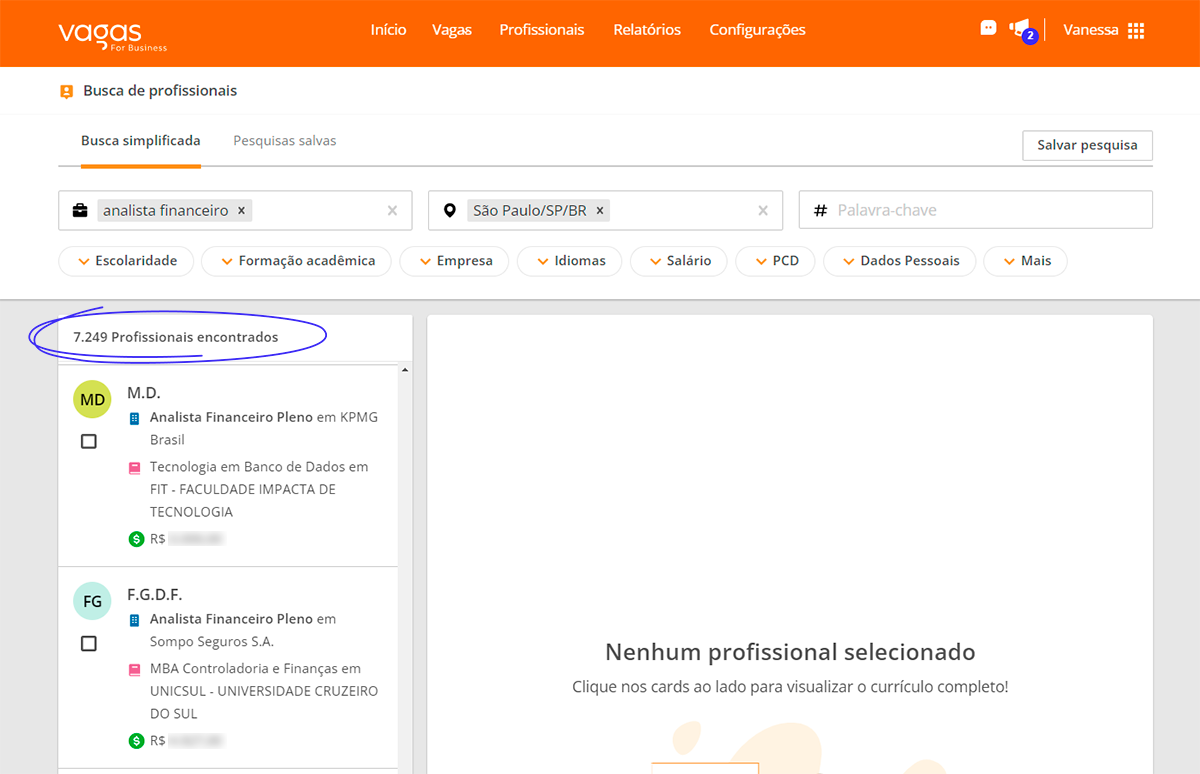Click Analista Financeiro Pleno em KPMG Brasil text
Screen dimensions: 1200x774
click(x=264, y=428)
